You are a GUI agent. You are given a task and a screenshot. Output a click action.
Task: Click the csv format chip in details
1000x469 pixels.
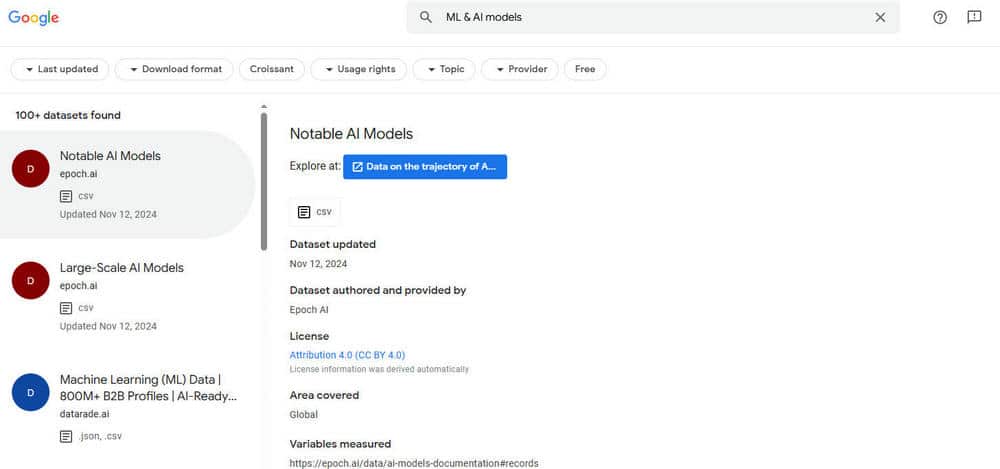[315, 212]
